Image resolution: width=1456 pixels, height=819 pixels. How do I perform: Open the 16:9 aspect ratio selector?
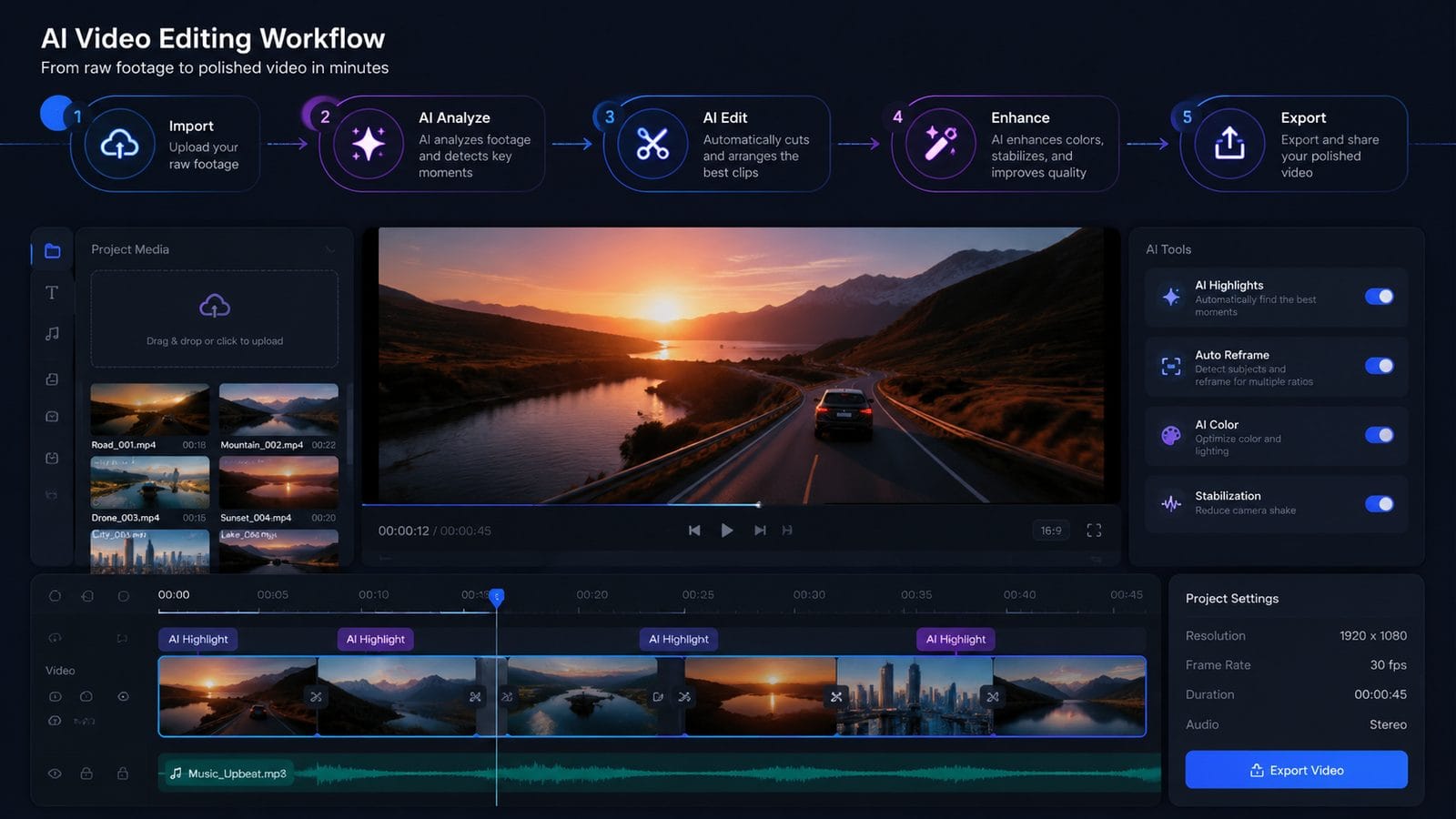pos(1051,531)
